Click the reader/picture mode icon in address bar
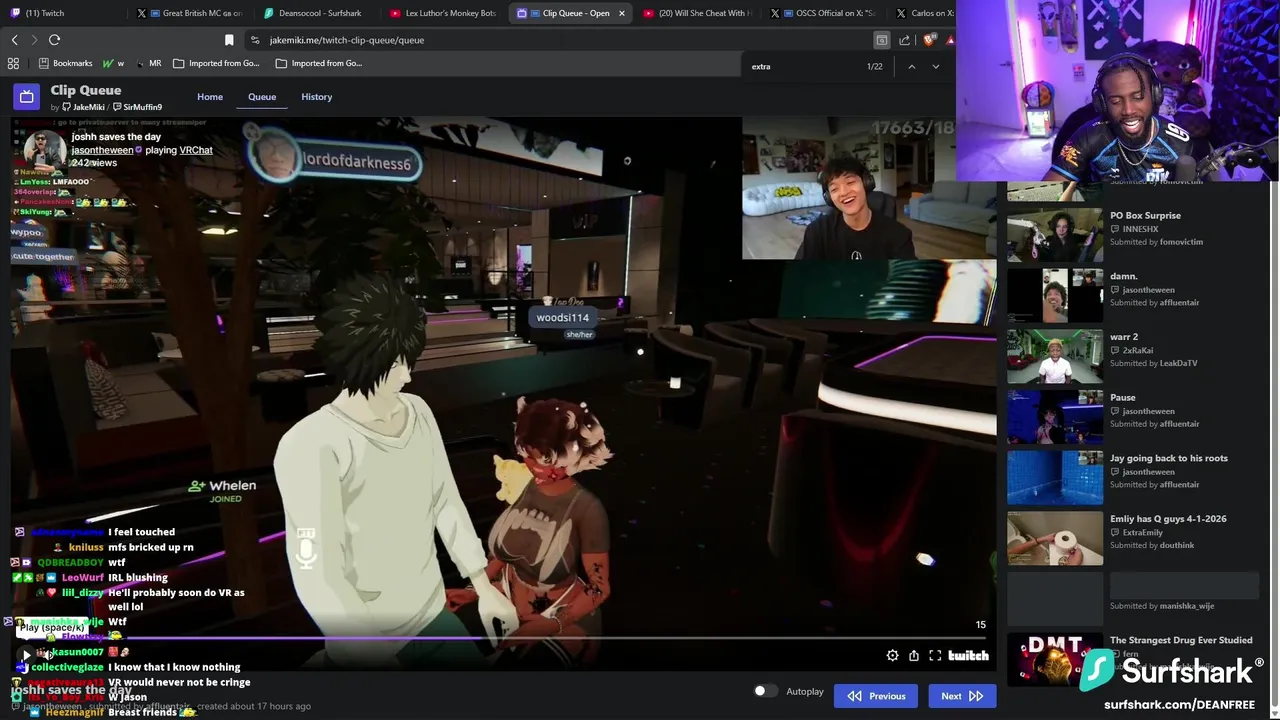 point(881,40)
